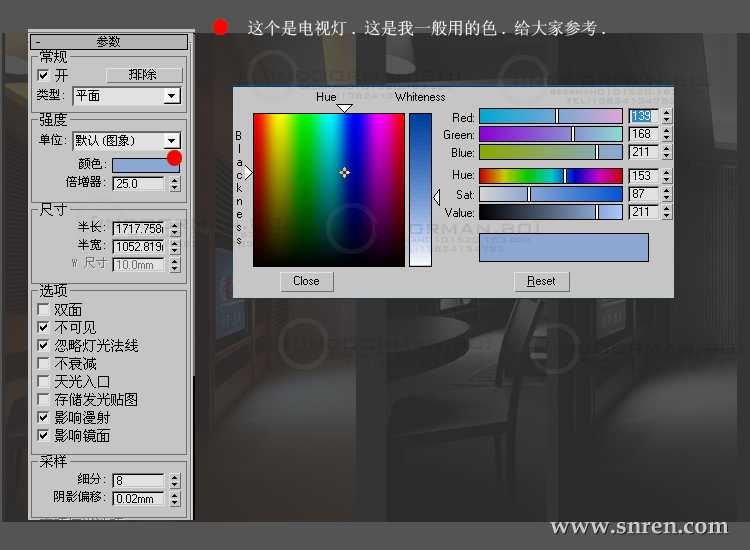
Task: Click the Sat value spinner arrows
Action: point(667,194)
